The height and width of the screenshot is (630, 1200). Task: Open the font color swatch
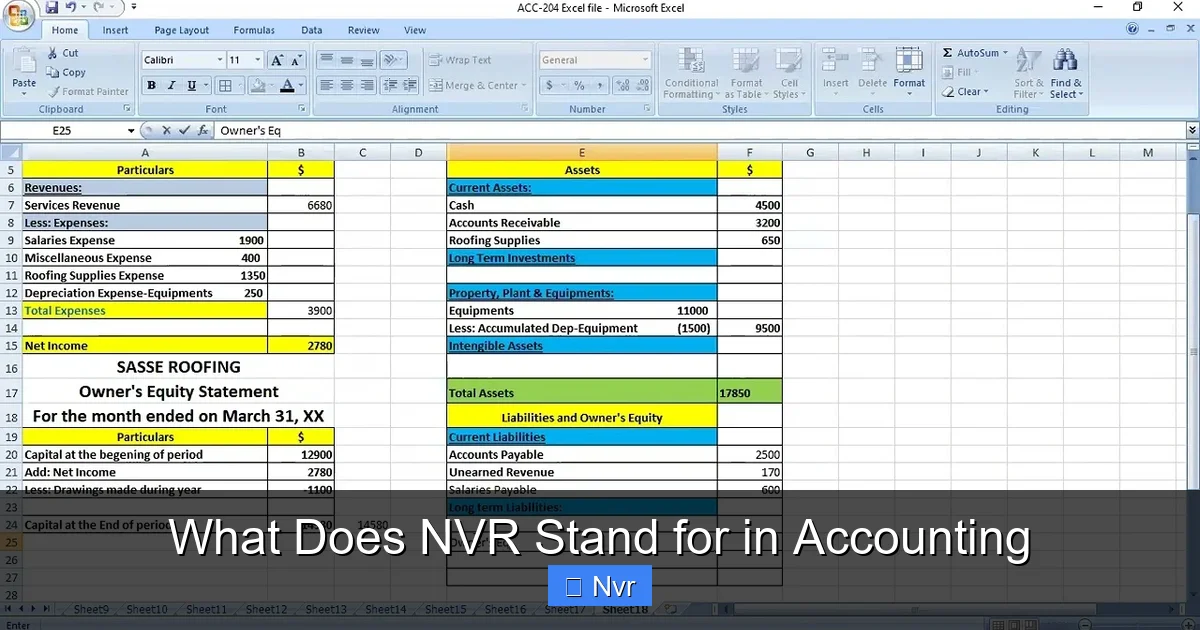[x=287, y=85]
